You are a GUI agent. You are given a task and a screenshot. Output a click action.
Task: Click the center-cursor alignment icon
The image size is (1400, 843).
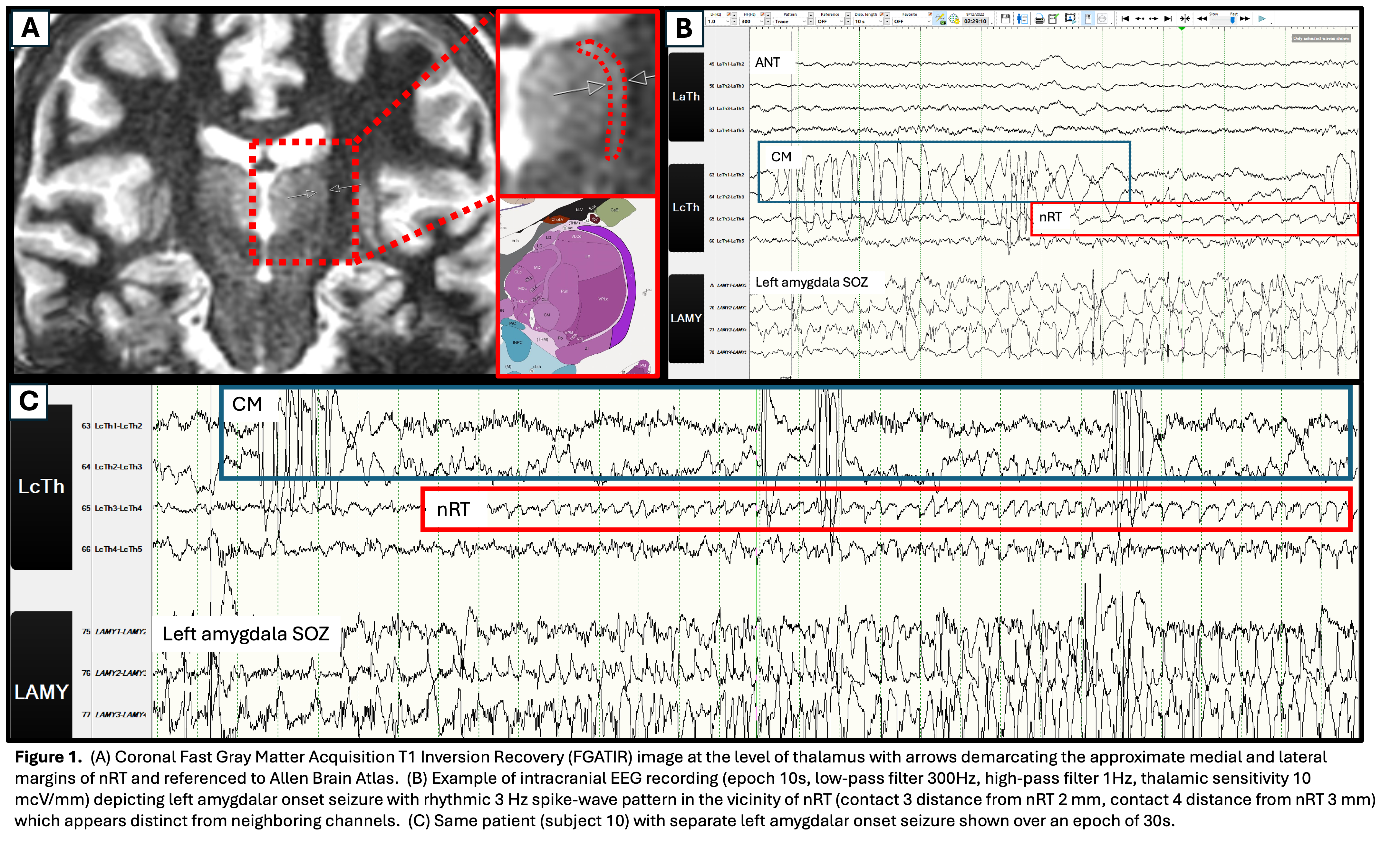pos(1185,19)
